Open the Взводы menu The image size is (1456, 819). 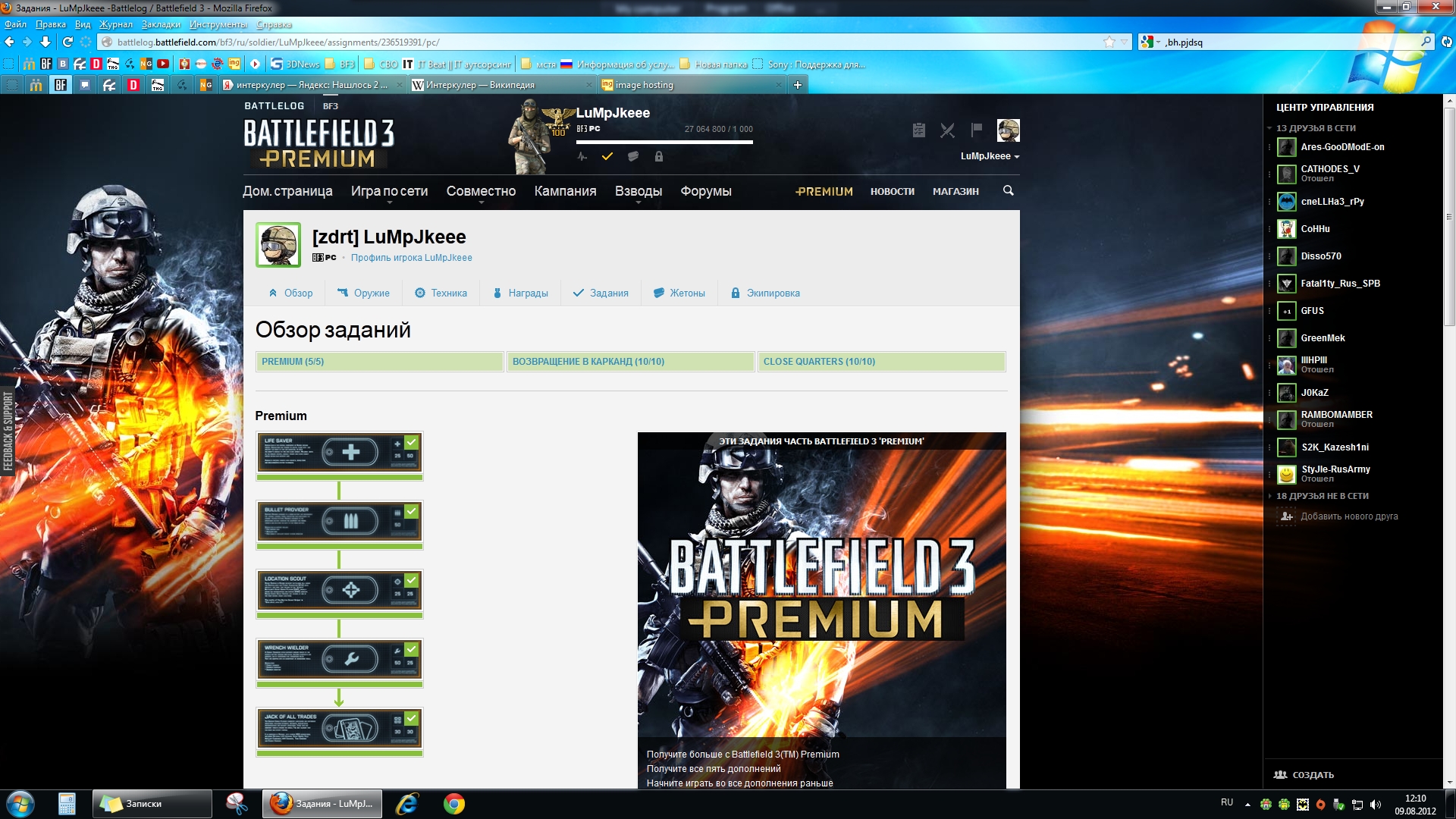(639, 191)
